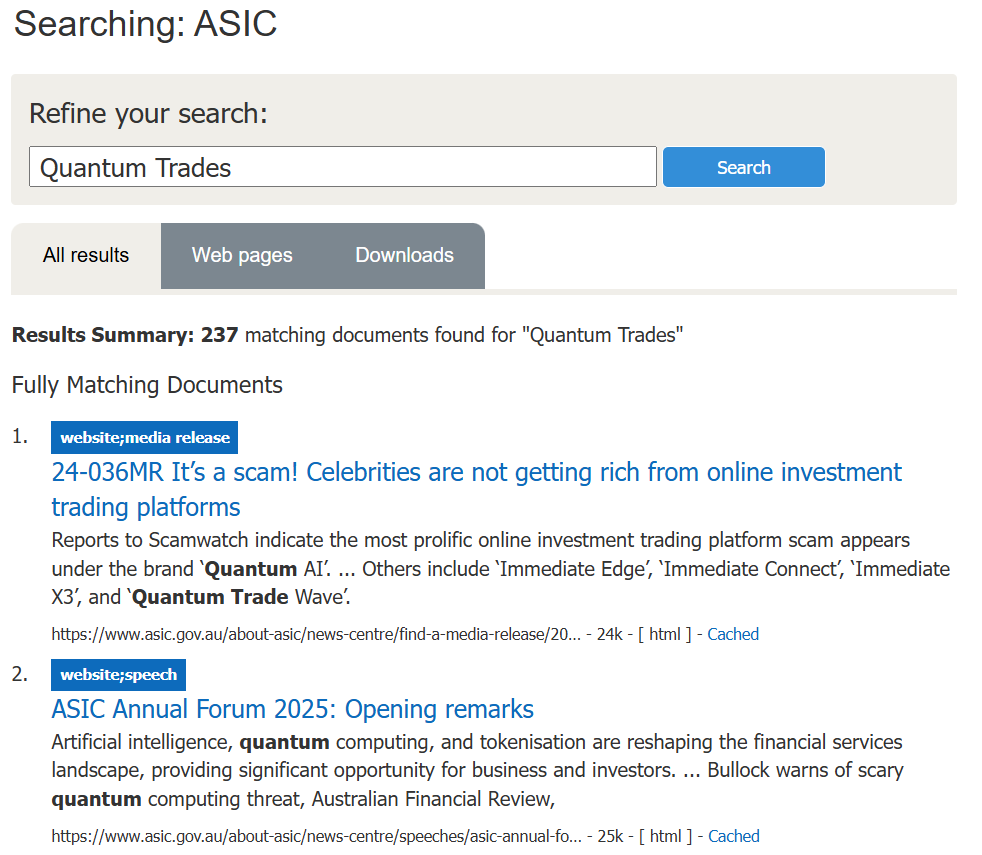982x855 pixels.
Task: Click the Refine your search text field
Action: [343, 167]
